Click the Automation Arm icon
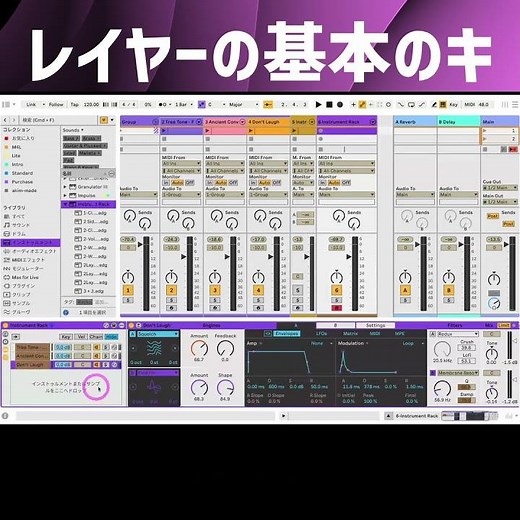Screen dimensions: 520x520 [x=362, y=105]
